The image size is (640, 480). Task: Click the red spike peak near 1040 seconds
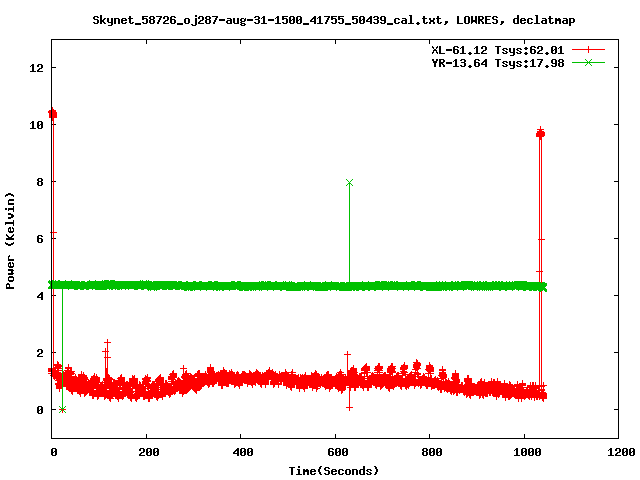tap(540, 133)
